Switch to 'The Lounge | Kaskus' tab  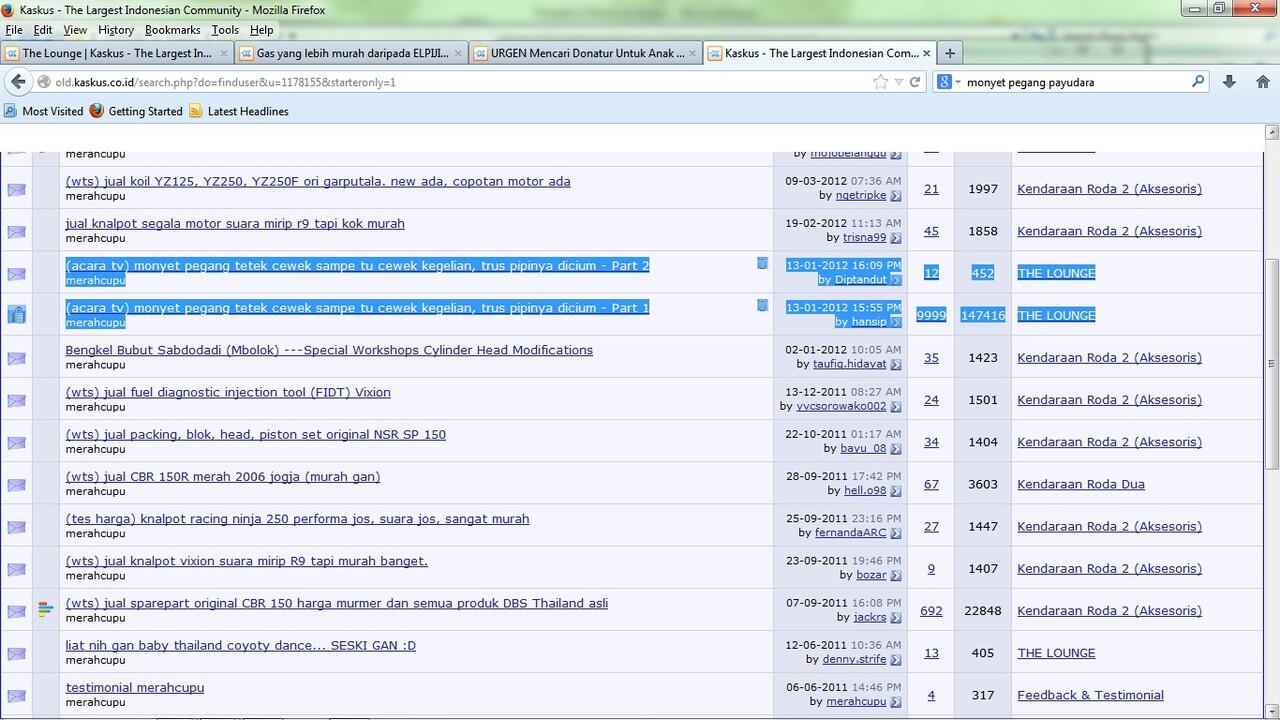[x=115, y=53]
